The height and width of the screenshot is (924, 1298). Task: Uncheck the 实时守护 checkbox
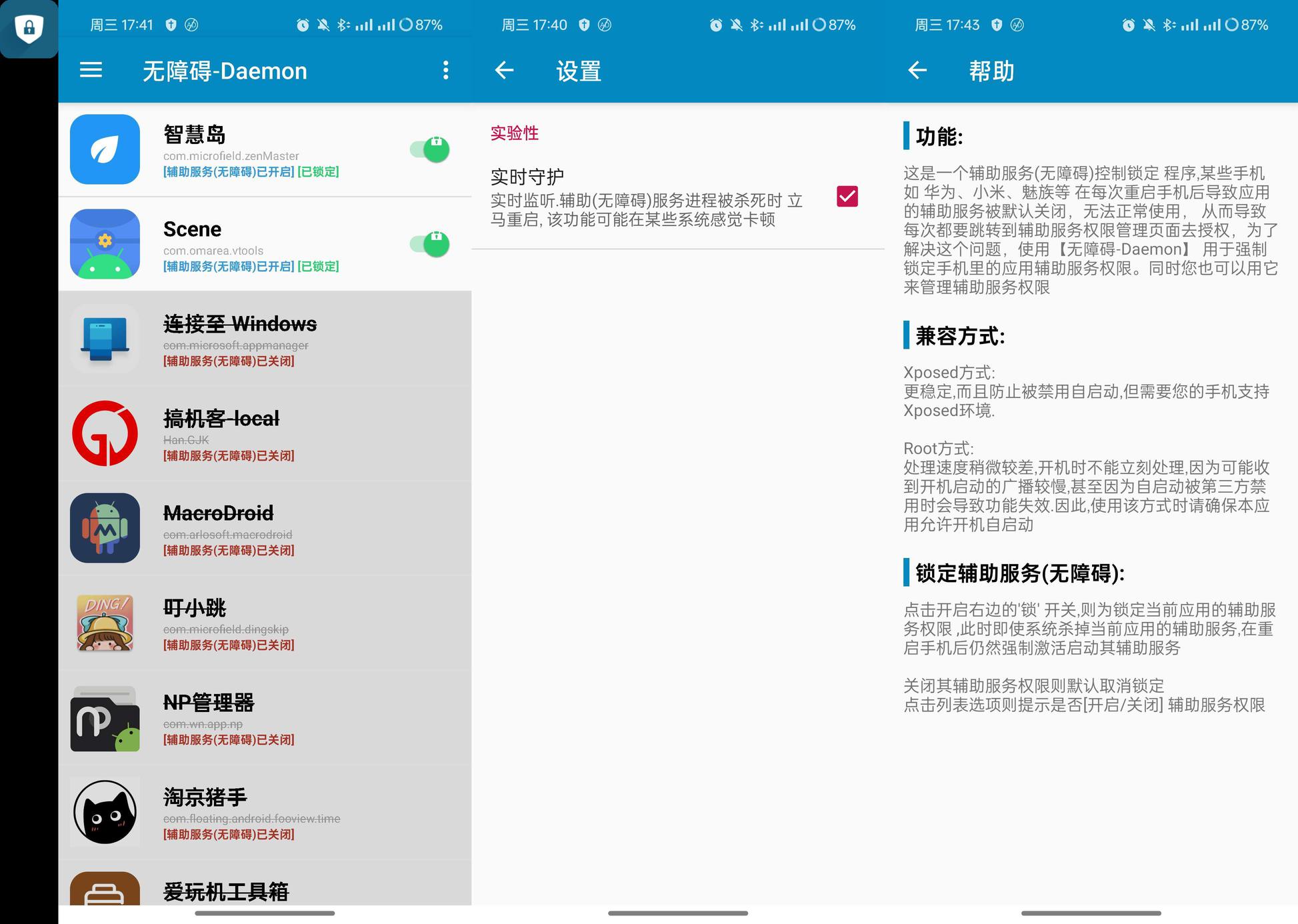click(x=847, y=197)
